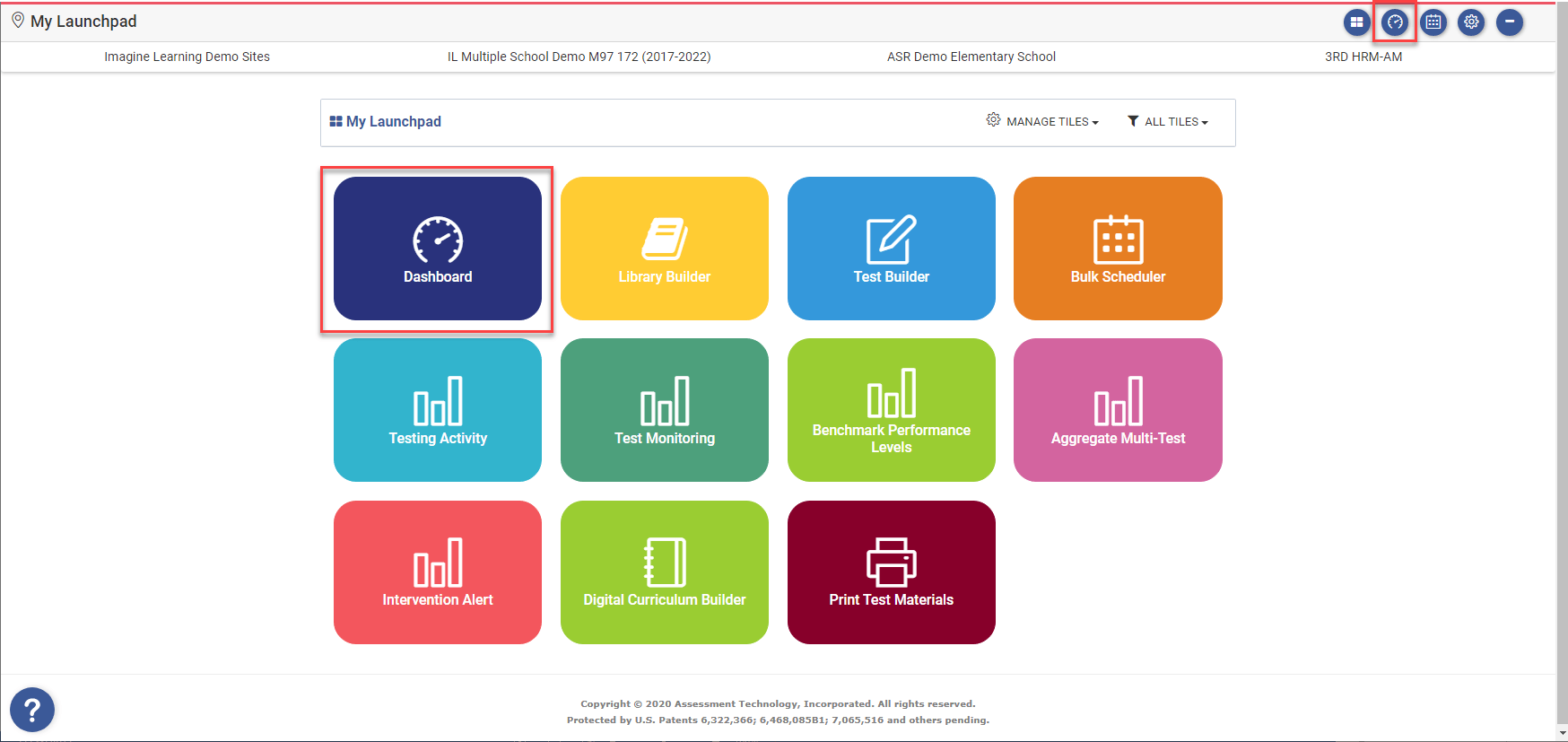The image size is (1568, 742).
Task: Expand the All Tiles filter dropdown
Action: tap(1168, 121)
